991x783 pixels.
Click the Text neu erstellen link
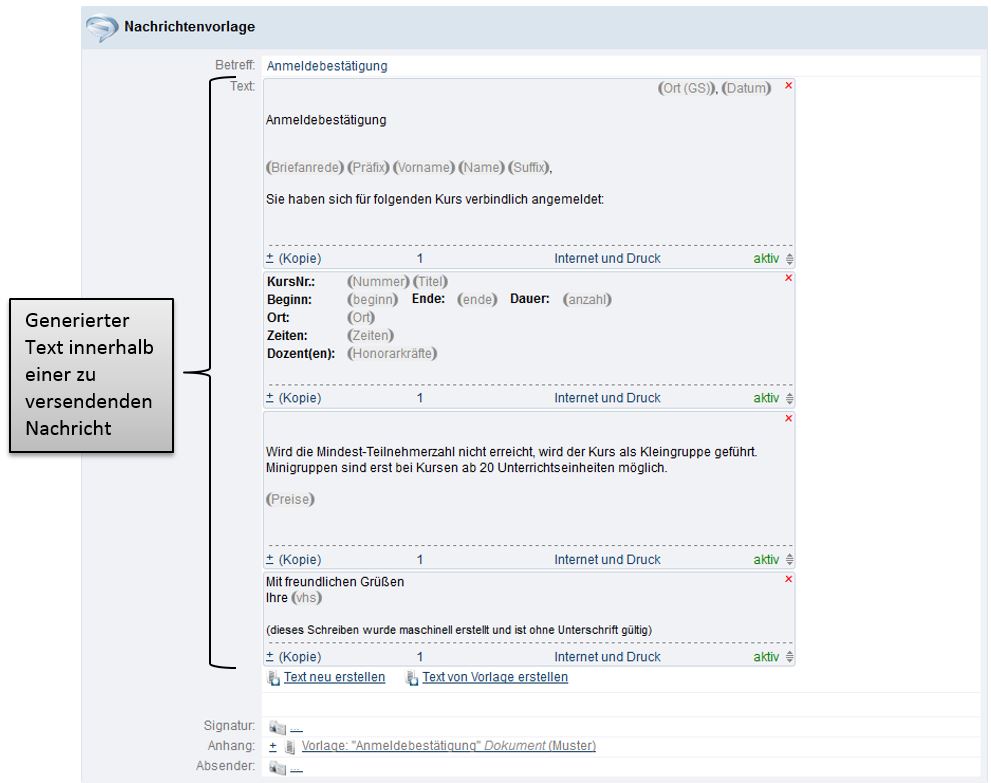[x=334, y=677]
